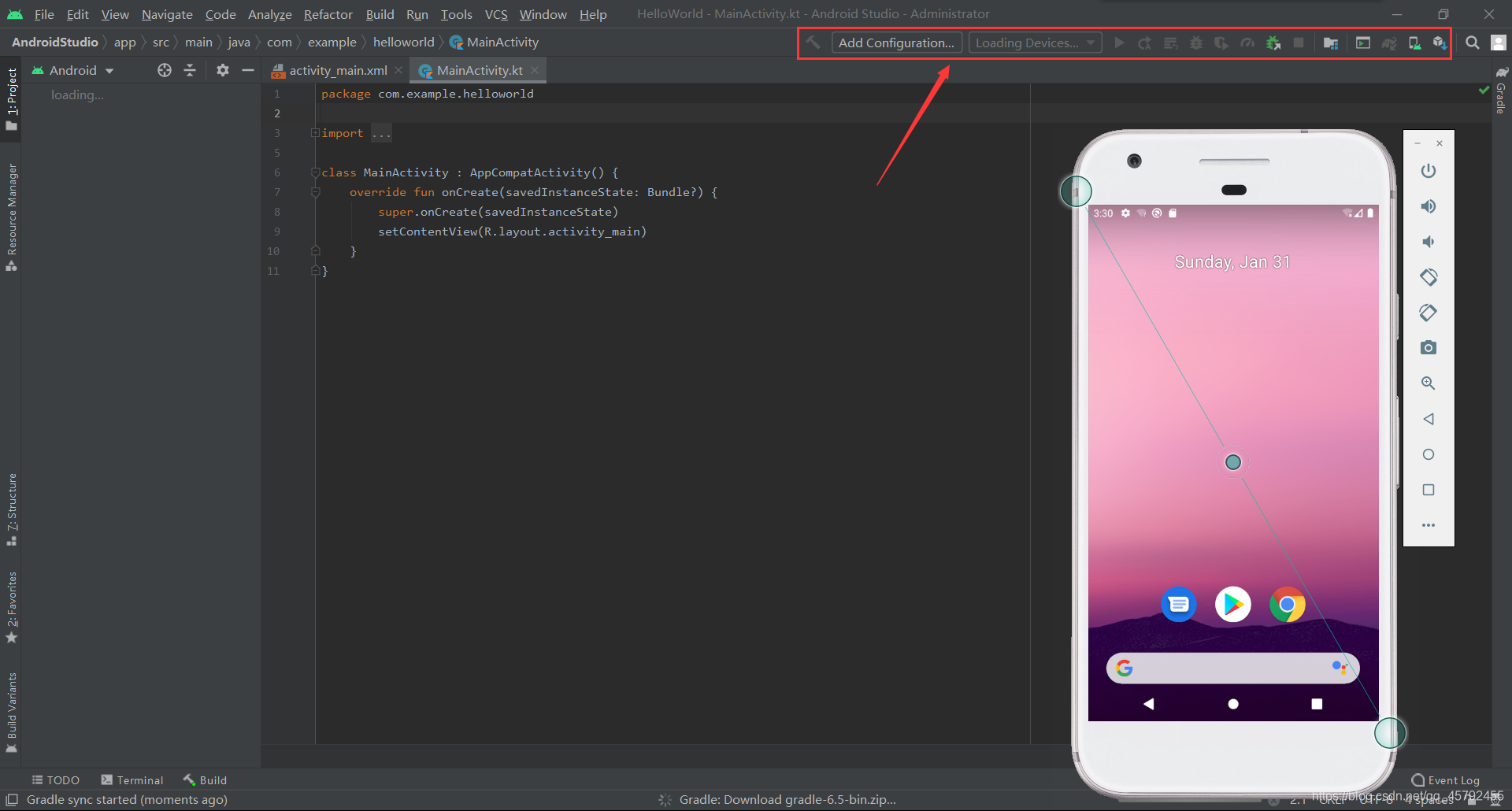The image size is (1512, 811).
Task: Close the activity_main.xml tab
Action: (x=399, y=70)
